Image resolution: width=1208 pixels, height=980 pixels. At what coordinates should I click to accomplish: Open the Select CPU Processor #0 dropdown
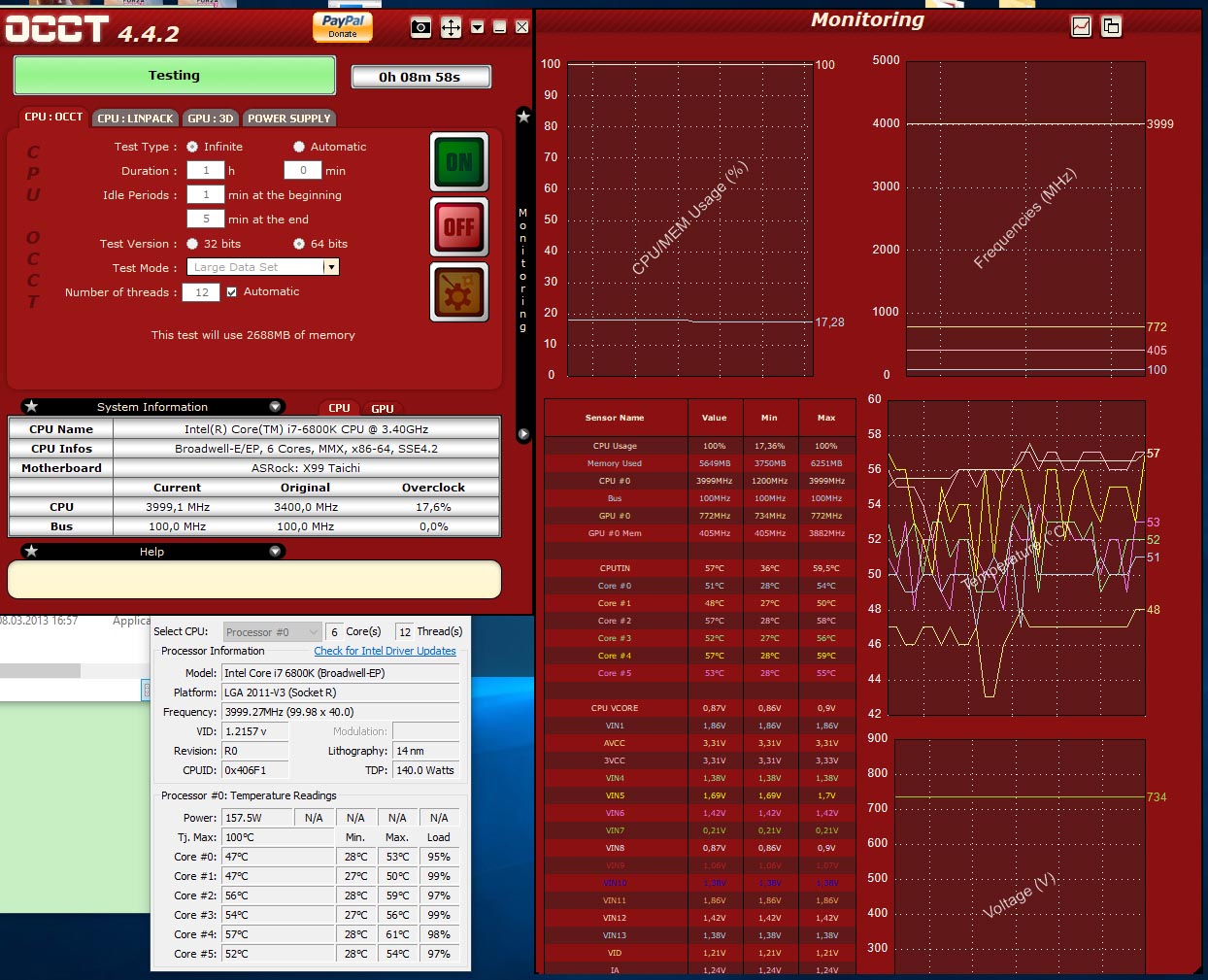click(x=272, y=632)
